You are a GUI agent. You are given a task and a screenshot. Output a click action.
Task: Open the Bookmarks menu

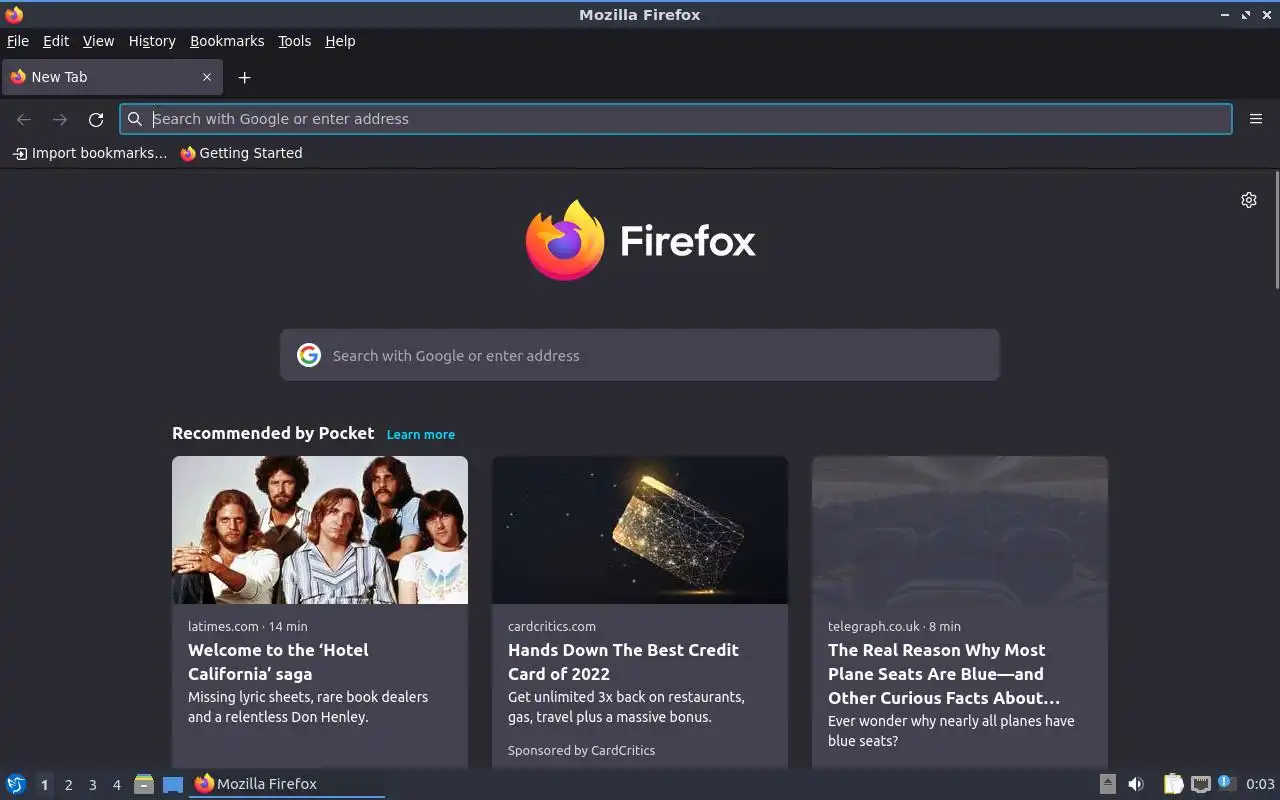click(x=227, y=41)
